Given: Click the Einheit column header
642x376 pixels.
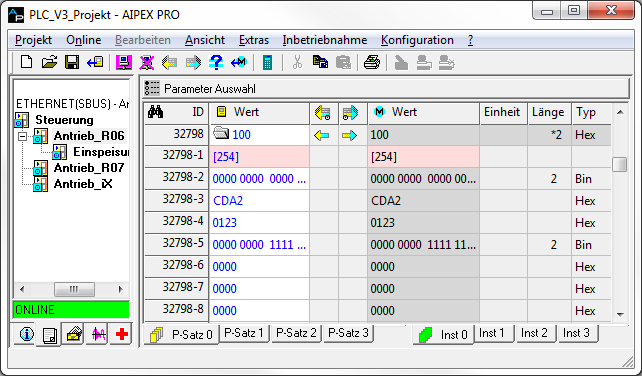Looking at the screenshot, I should tap(503, 112).
